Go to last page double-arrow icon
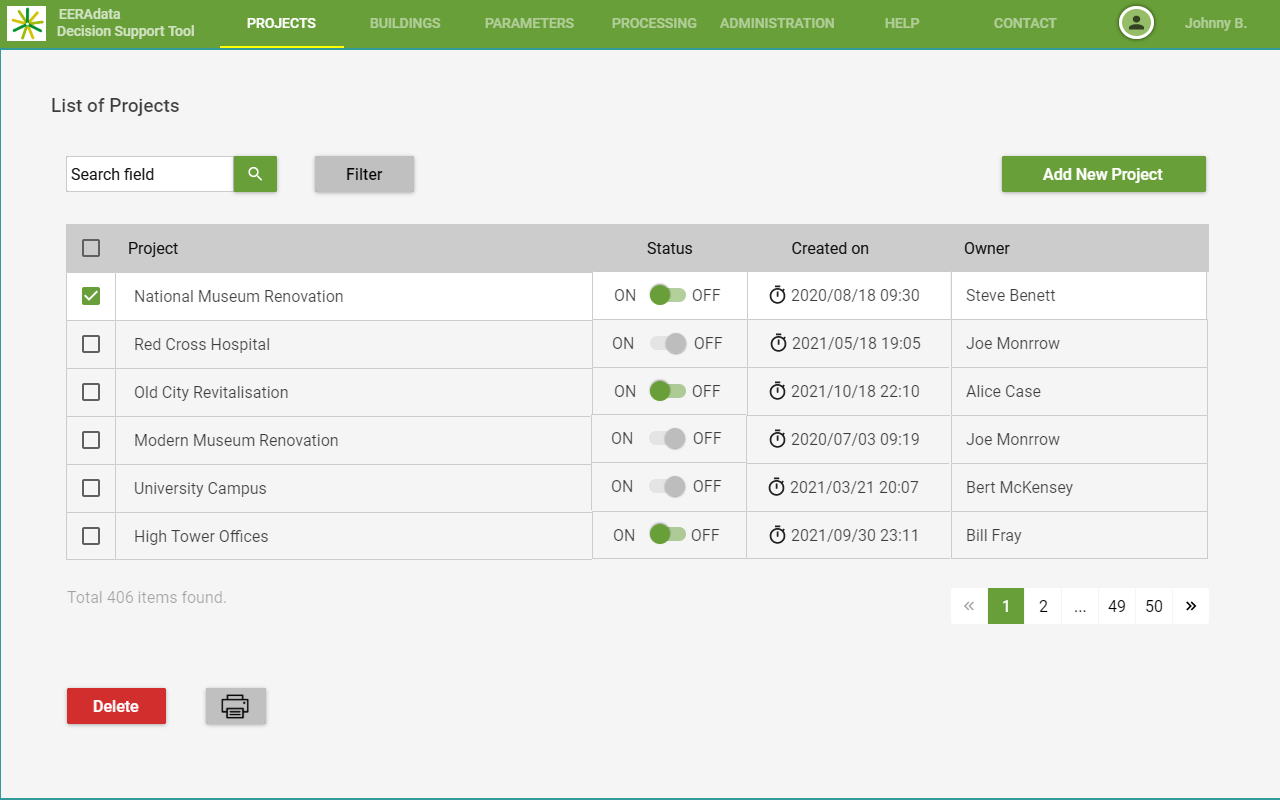 tap(1191, 606)
